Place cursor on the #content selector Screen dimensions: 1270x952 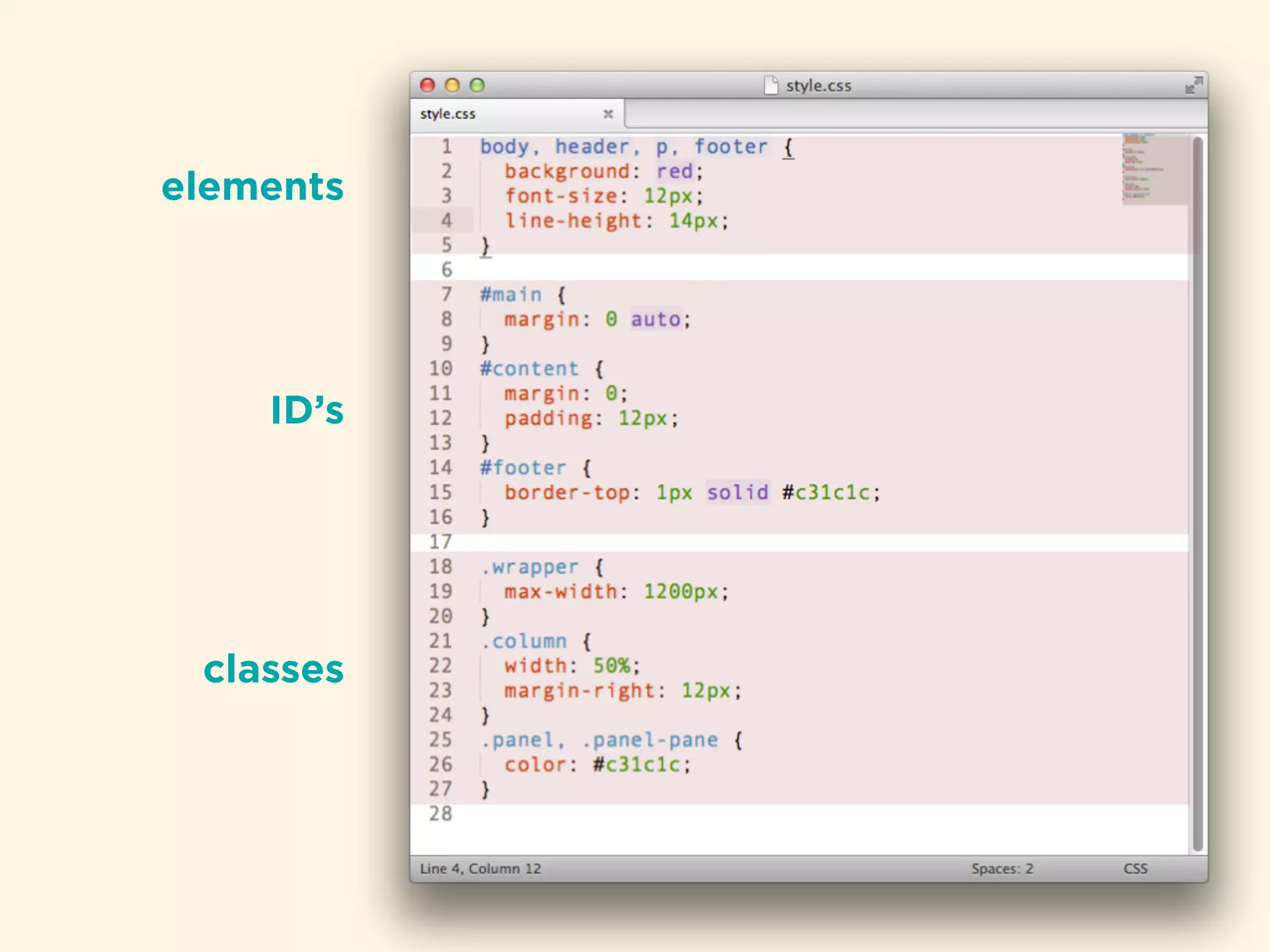[529, 369]
